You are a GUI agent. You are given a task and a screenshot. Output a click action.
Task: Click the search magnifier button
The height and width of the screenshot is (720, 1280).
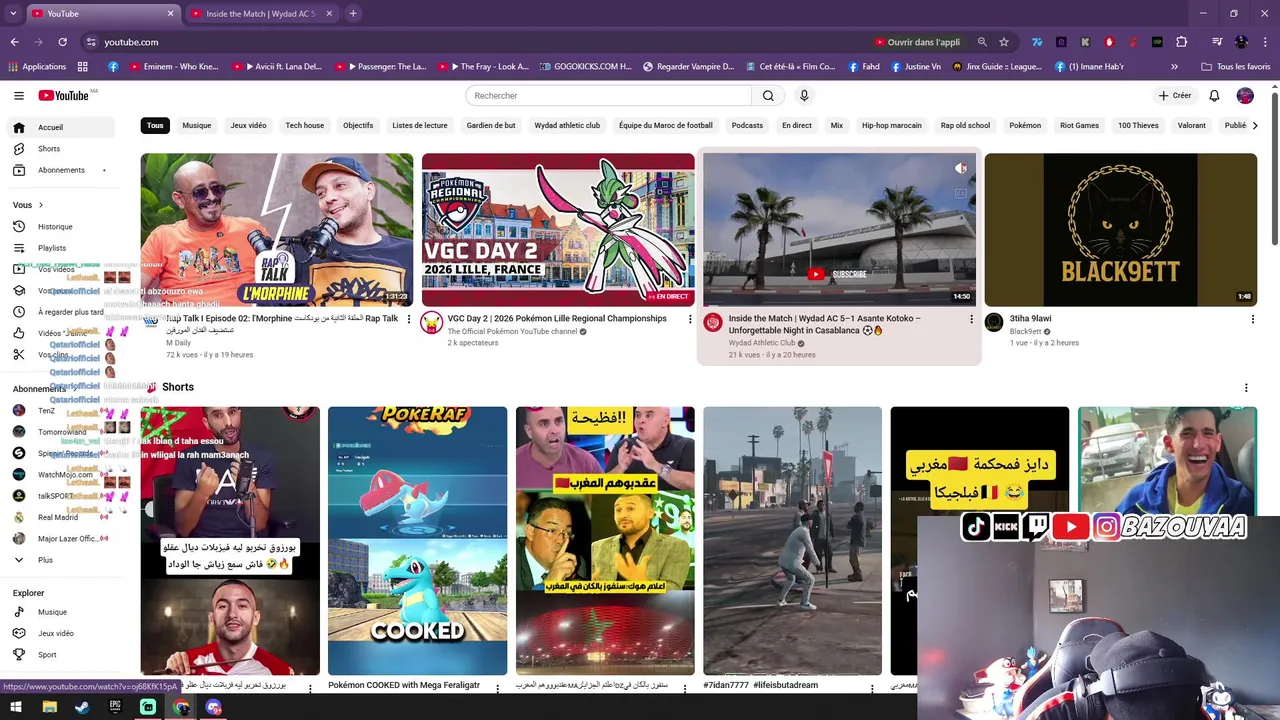[768, 96]
